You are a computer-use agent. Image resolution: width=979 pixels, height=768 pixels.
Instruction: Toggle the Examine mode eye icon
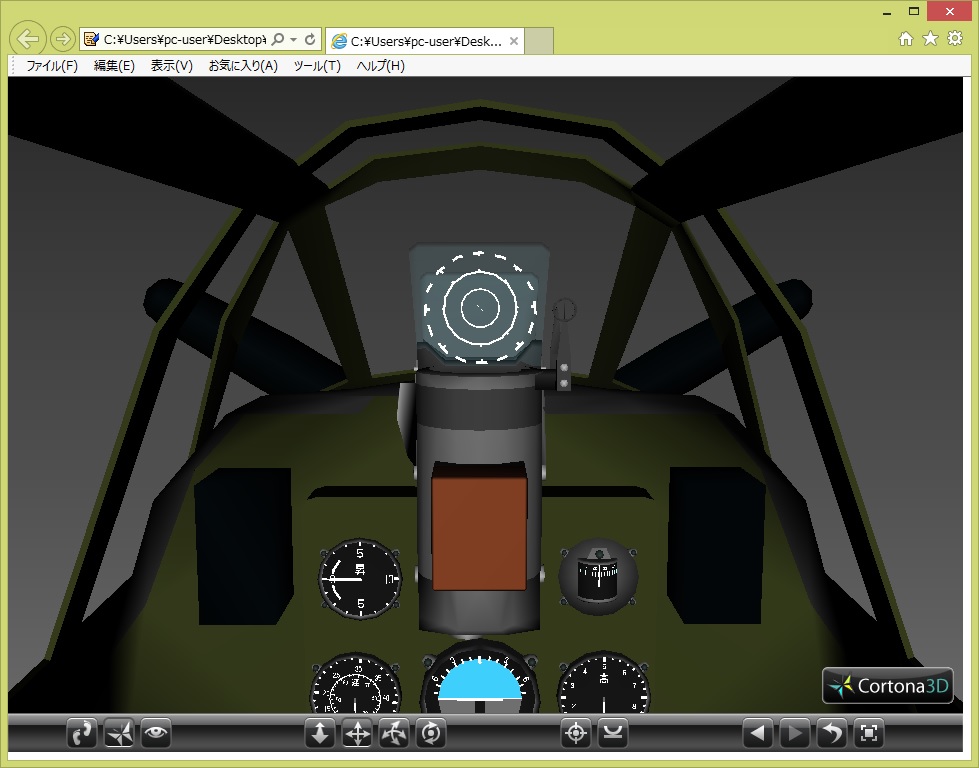(x=156, y=734)
